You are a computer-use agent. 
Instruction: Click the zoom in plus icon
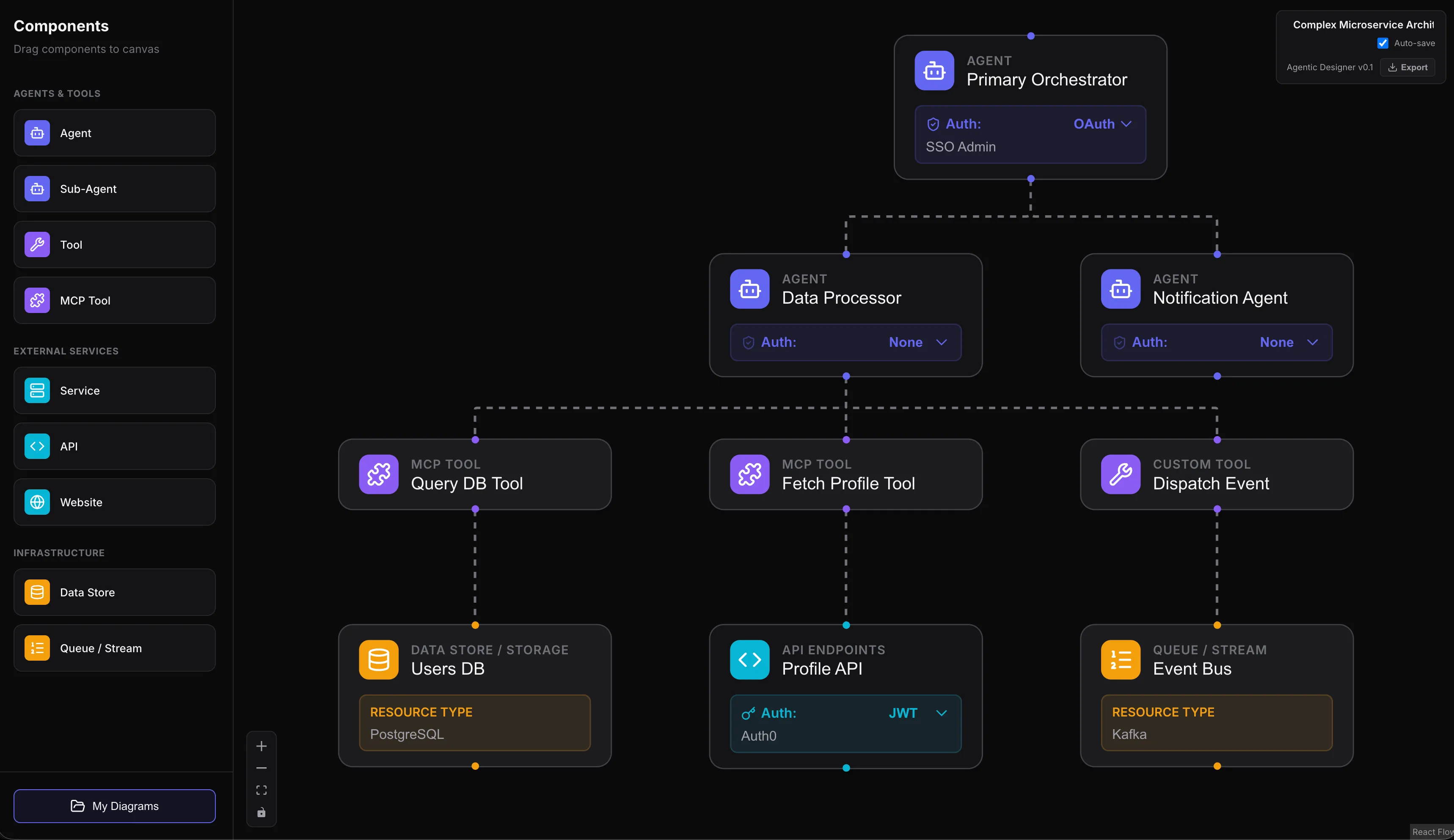click(x=262, y=746)
